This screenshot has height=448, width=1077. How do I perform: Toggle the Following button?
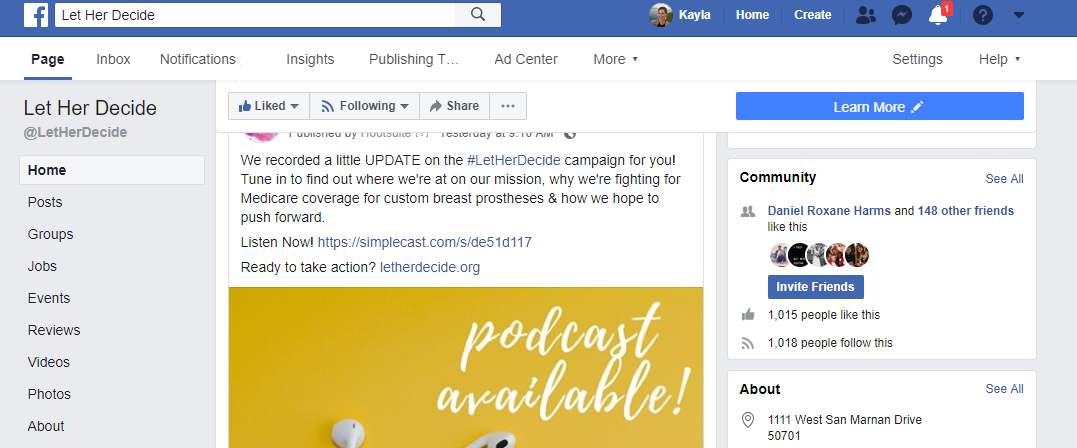point(365,106)
